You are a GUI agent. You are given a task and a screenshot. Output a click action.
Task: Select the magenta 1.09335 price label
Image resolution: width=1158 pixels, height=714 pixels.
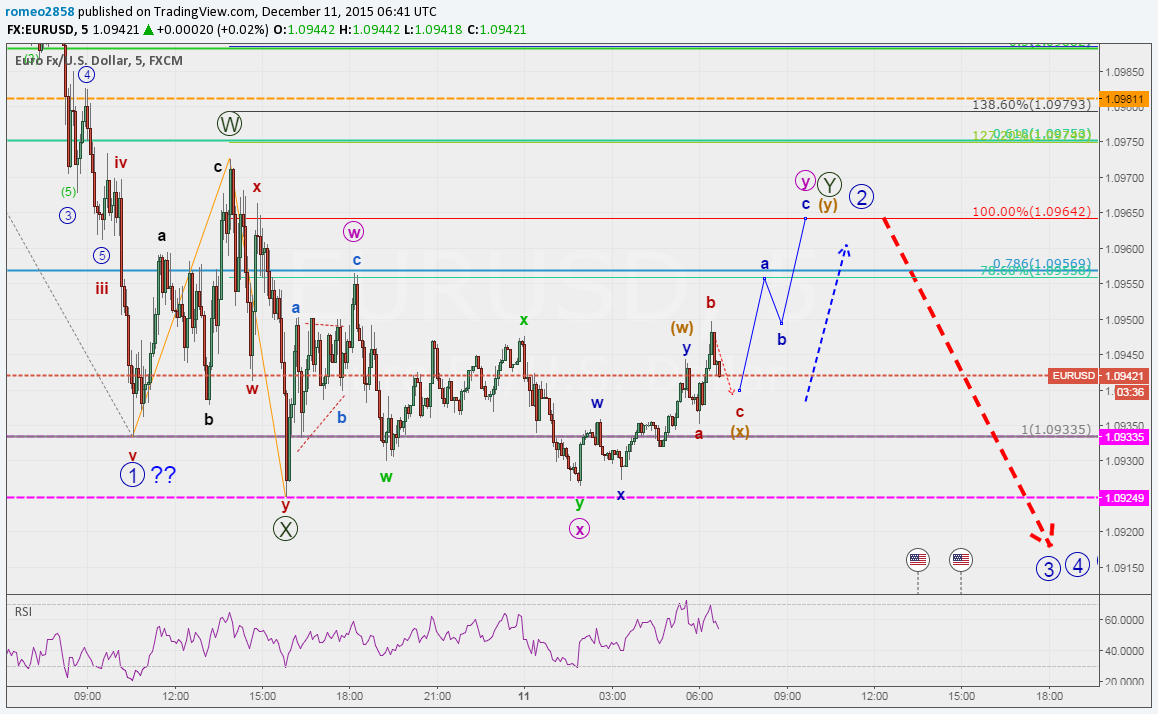click(x=1123, y=437)
